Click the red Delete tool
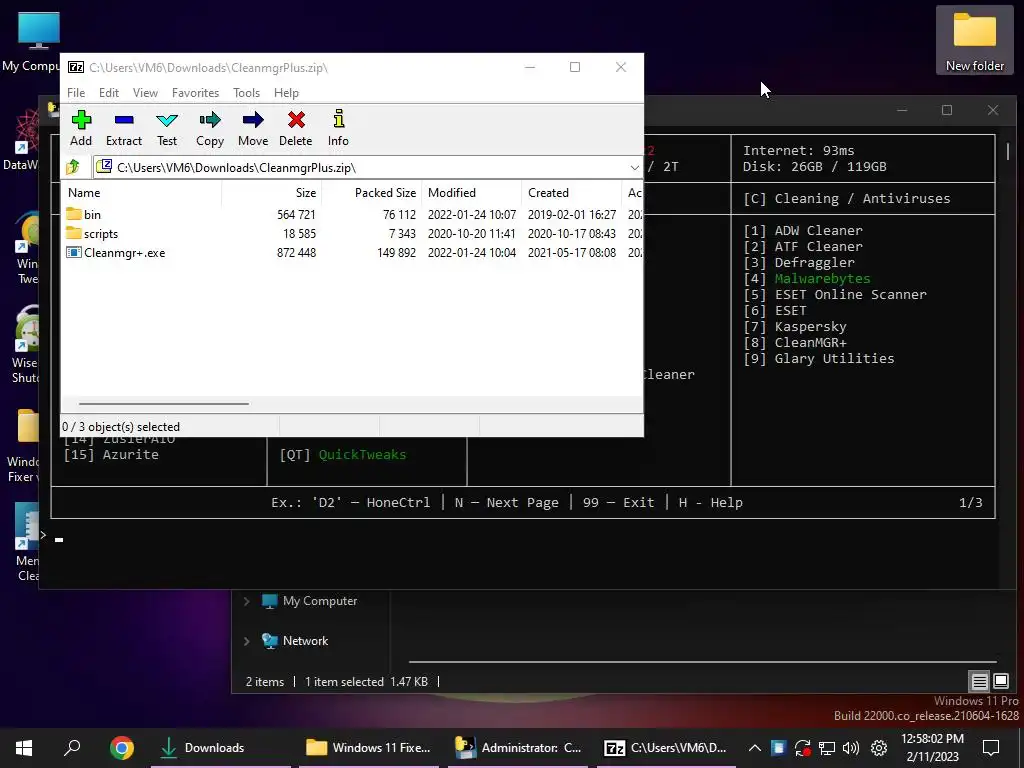This screenshot has height=768, width=1024. (296, 128)
